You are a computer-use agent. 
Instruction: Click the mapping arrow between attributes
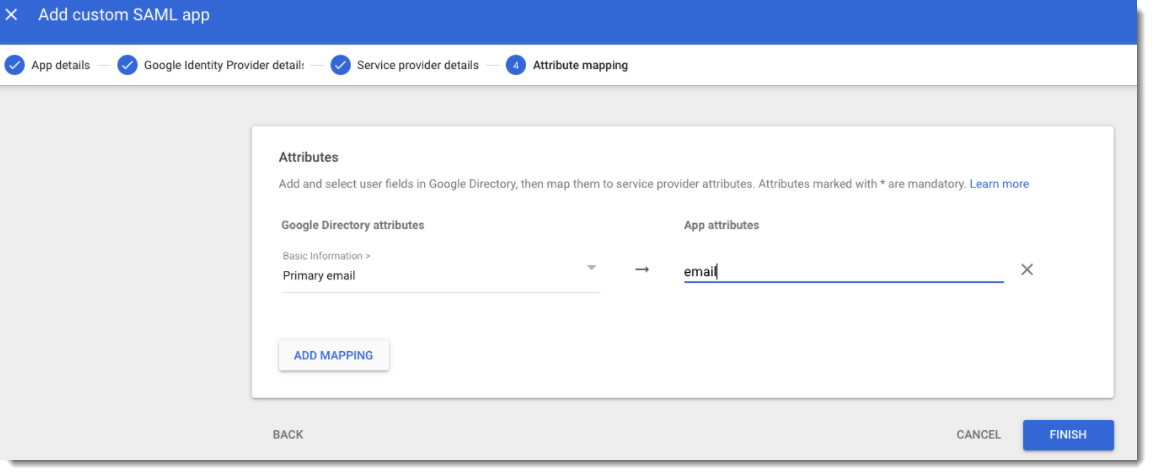pos(642,270)
